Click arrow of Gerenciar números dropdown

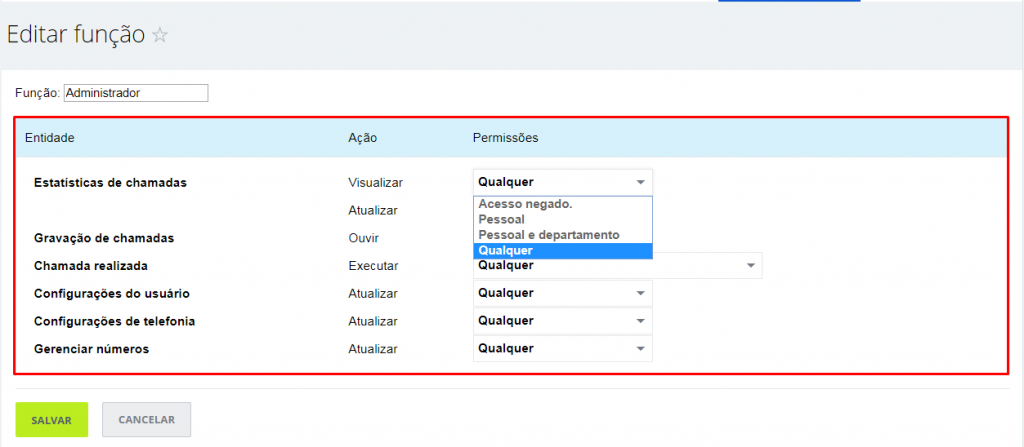(x=641, y=349)
